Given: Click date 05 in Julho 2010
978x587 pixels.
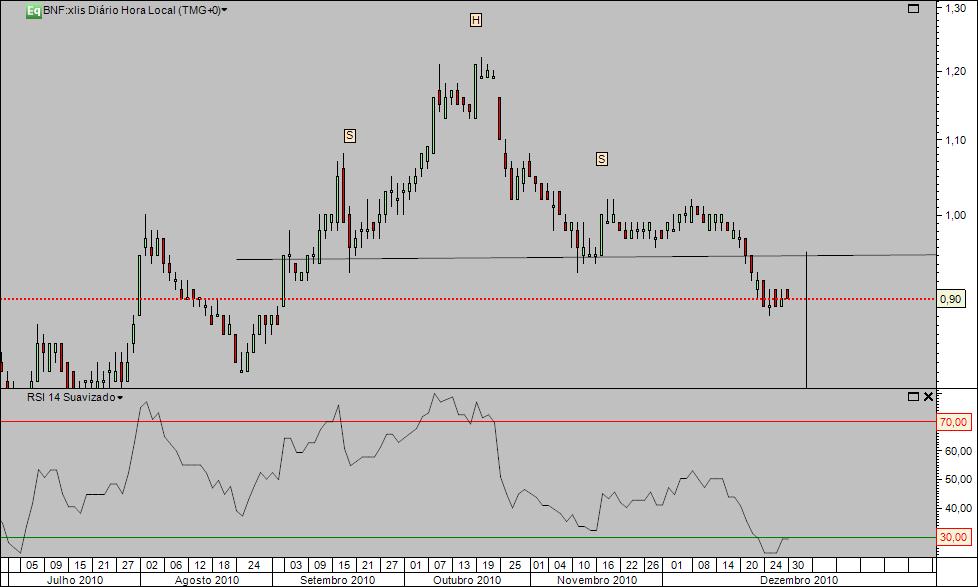Looking at the screenshot, I should (32, 565).
